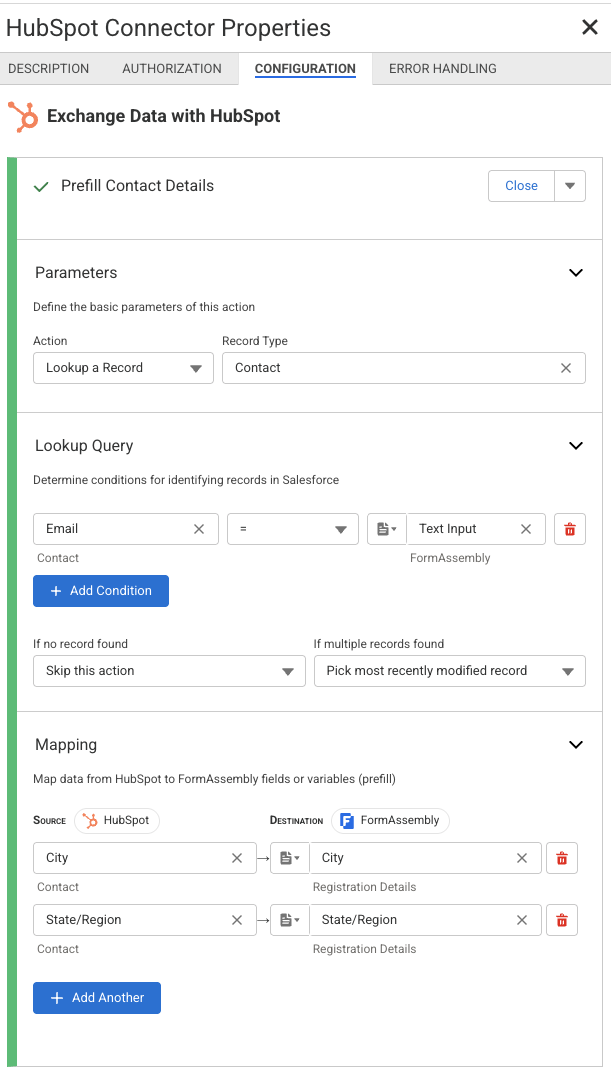Delete the Email lookup condition
This screenshot has height=1074, width=611.
click(570, 529)
